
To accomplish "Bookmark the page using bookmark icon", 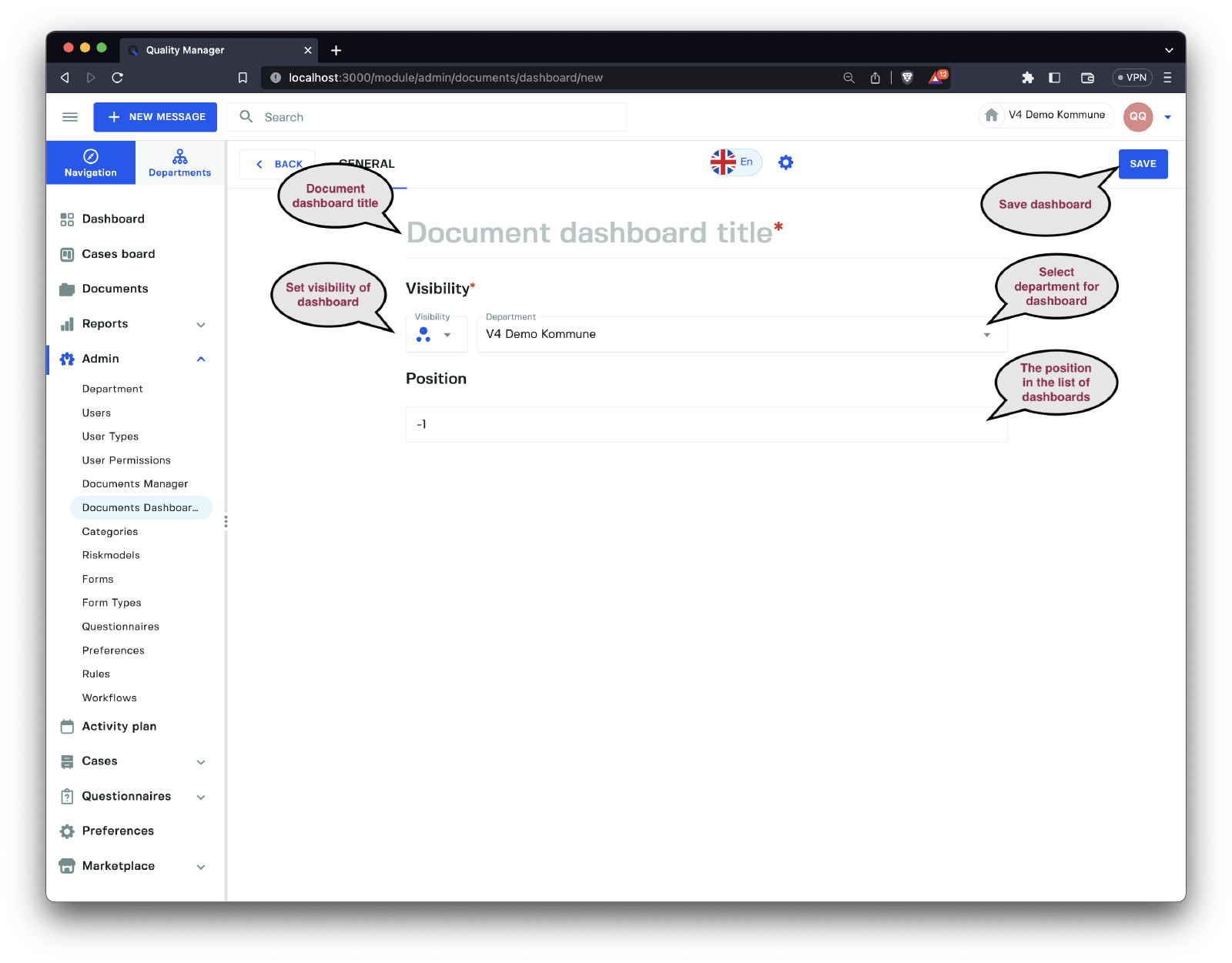I will pos(243,78).
